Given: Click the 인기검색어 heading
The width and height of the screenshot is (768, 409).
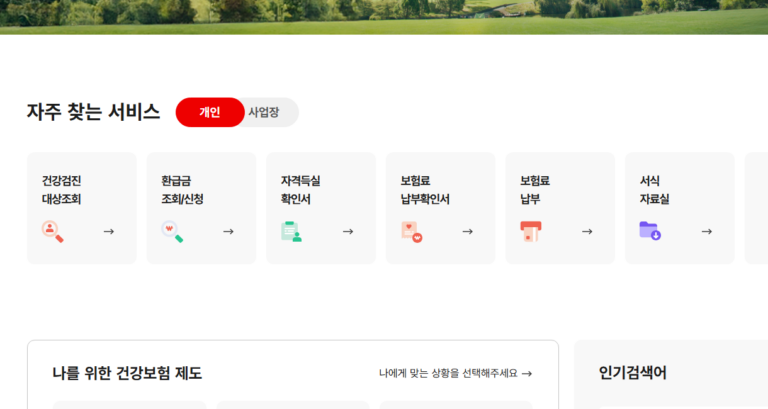Looking at the screenshot, I should pos(632,373).
